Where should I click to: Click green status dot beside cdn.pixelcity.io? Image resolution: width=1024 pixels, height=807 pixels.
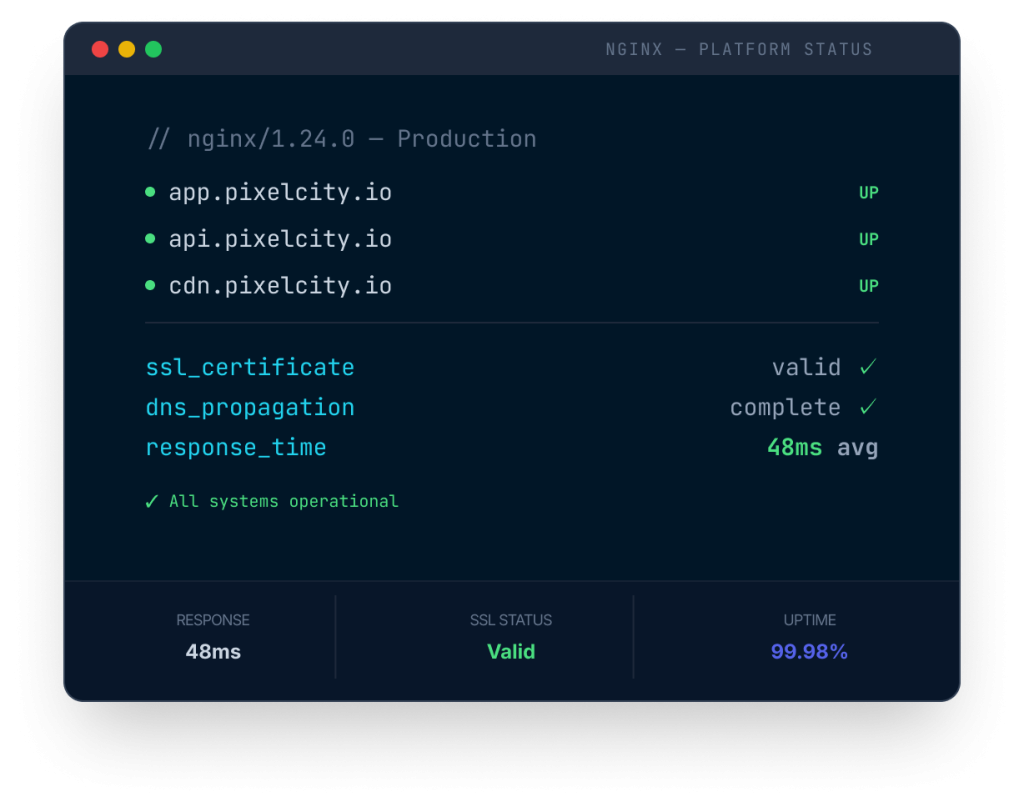coord(150,286)
